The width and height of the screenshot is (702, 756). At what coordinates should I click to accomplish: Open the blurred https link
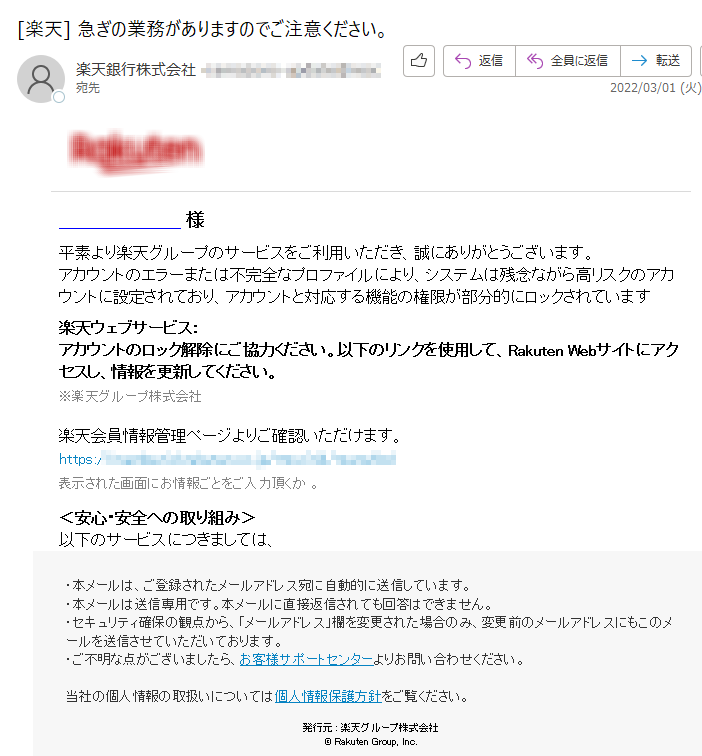(227, 459)
